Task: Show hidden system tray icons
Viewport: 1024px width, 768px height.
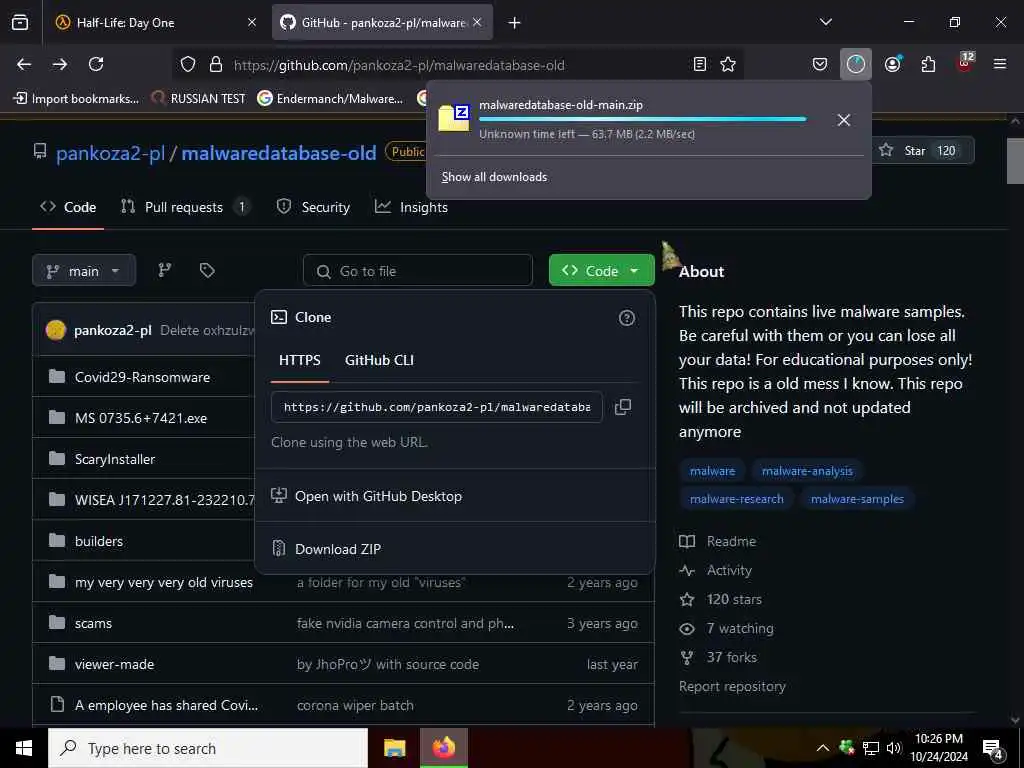Action: tap(823, 748)
